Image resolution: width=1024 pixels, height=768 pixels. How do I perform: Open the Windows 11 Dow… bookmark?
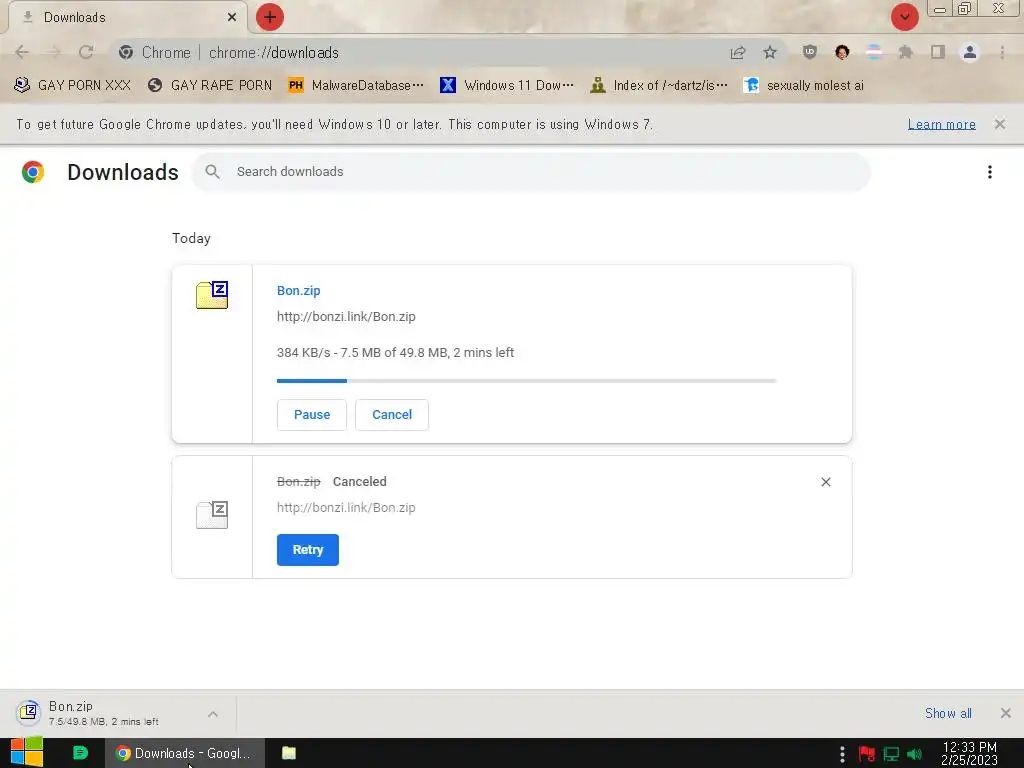pyautogui.click(x=507, y=85)
